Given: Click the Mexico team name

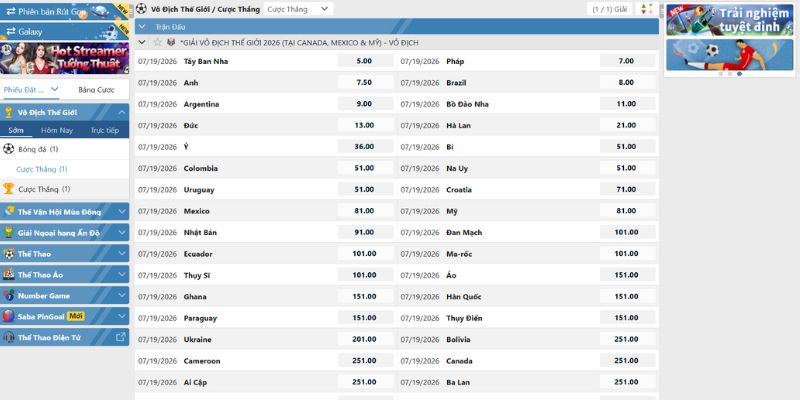Looking at the screenshot, I should pyautogui.click(x=196, y=211).
